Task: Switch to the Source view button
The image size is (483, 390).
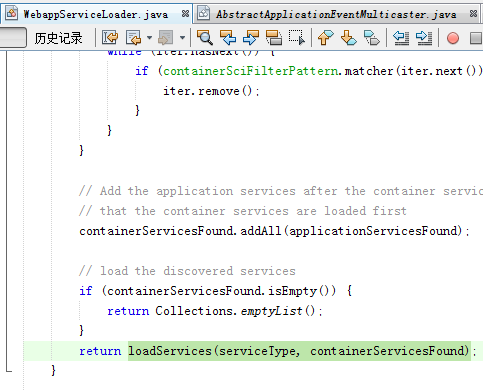Action: (x=13, y=38)
